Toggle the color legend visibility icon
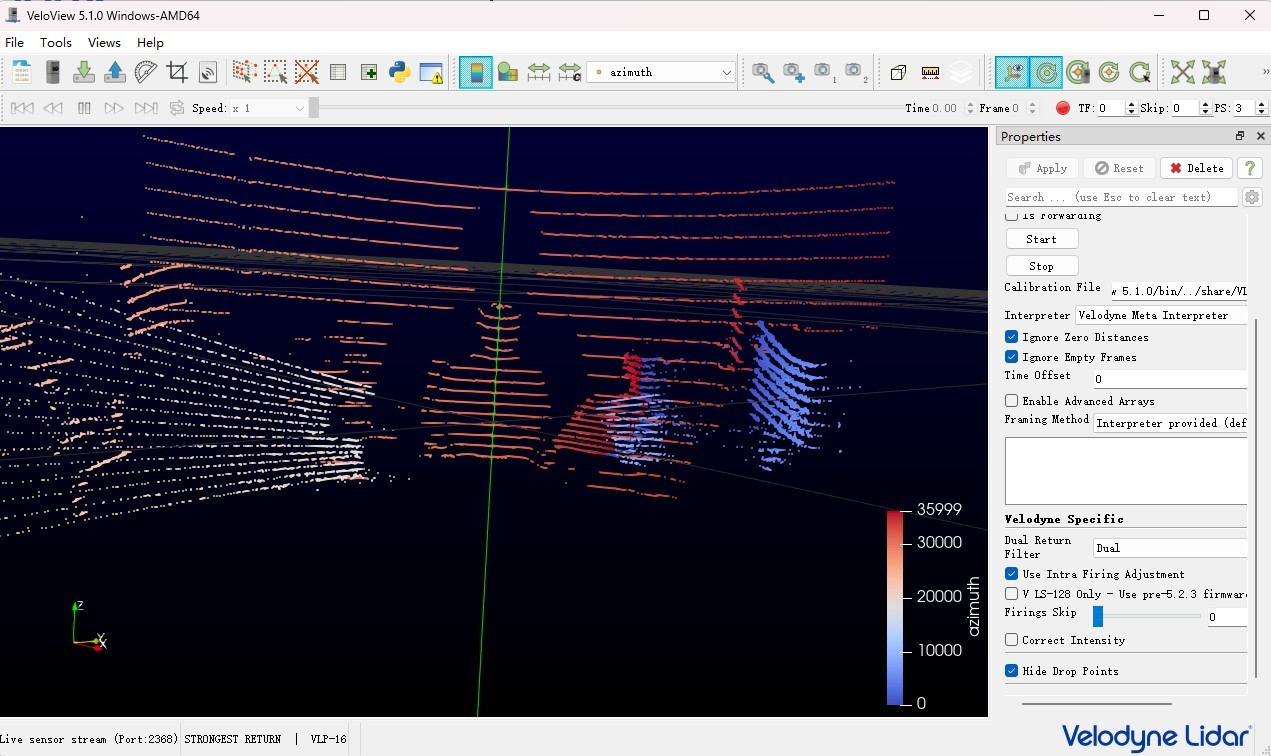The width and height of the screenshot is (1271, 756). click(x=476, y=72)
